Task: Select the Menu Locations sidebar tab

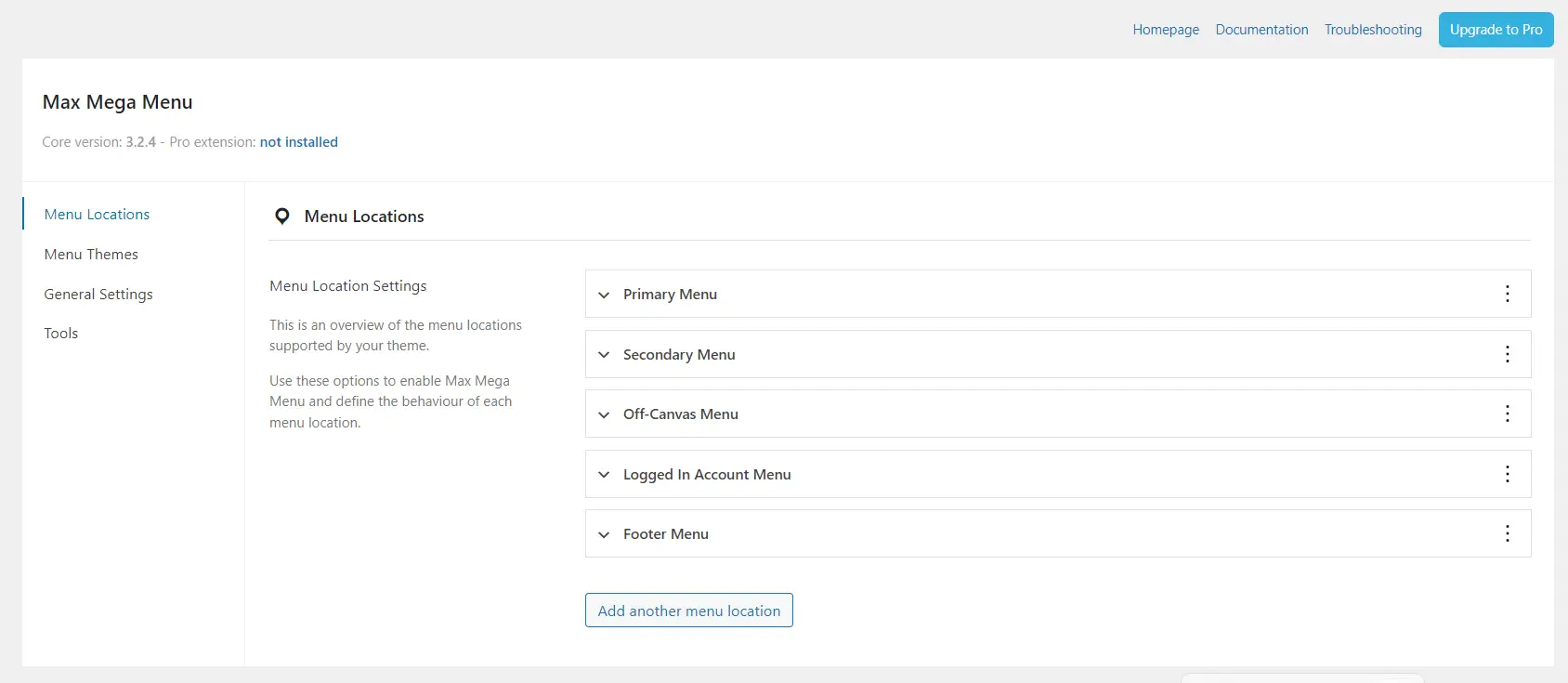Action: [97, 214]
